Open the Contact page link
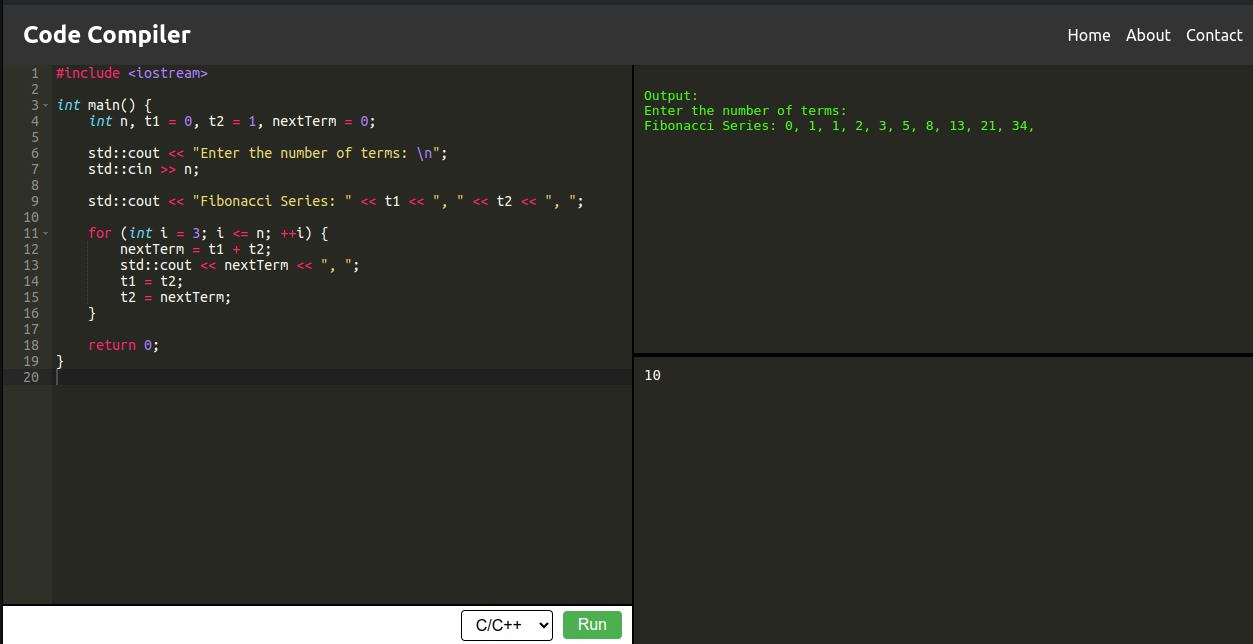 1214,35
